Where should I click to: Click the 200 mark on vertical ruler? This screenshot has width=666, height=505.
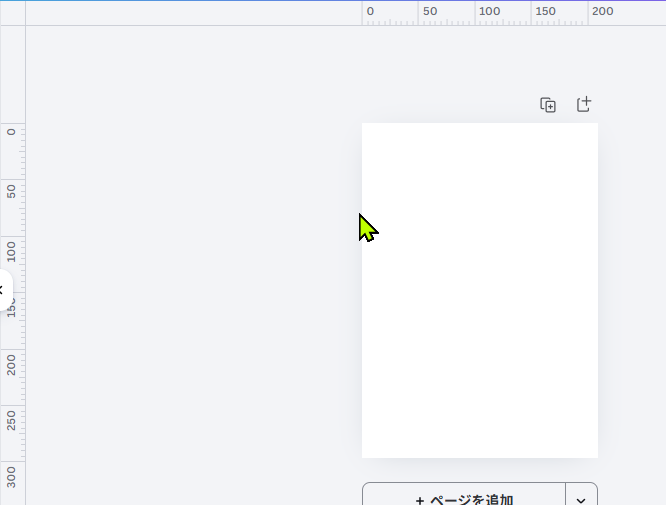[11, 365]
